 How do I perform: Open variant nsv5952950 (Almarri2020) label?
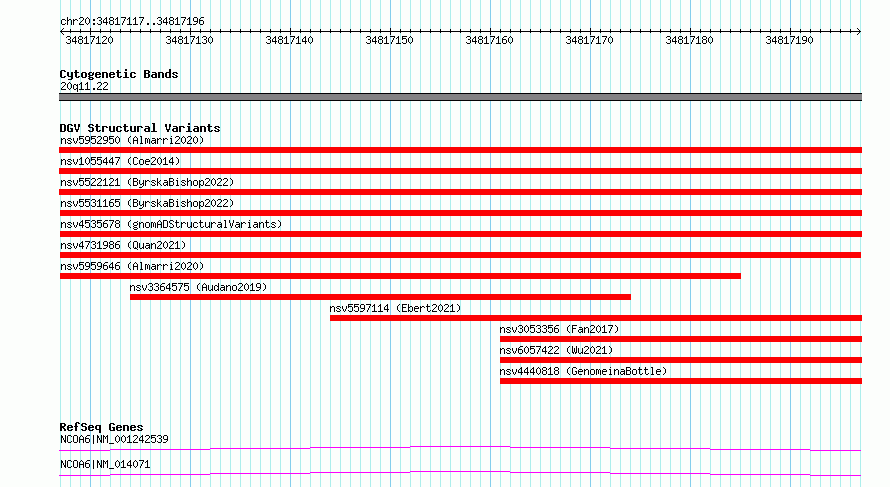click(132, 140)
